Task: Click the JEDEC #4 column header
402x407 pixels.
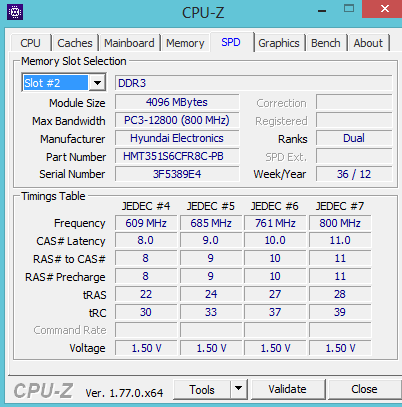Action: point(146,206)
